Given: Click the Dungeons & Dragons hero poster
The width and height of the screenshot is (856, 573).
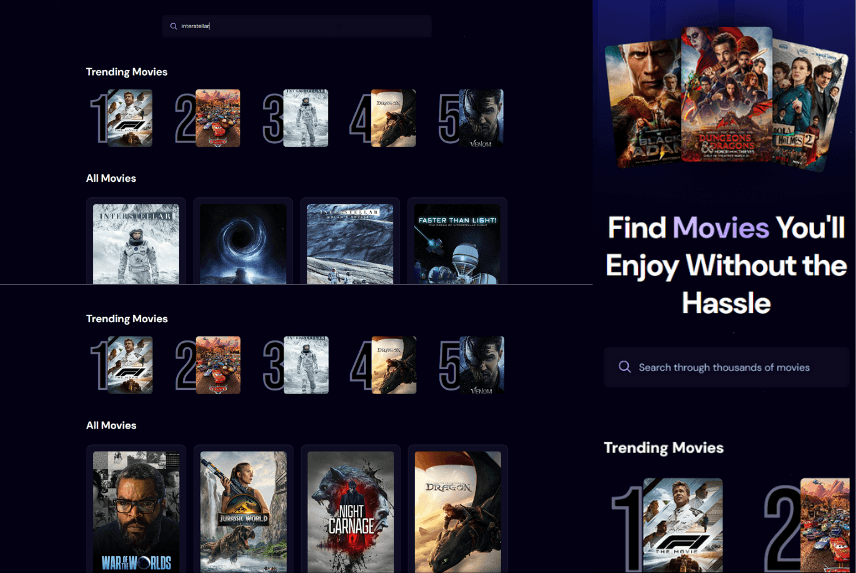Looking at the screenshot, I should click(x=726, y=94).
